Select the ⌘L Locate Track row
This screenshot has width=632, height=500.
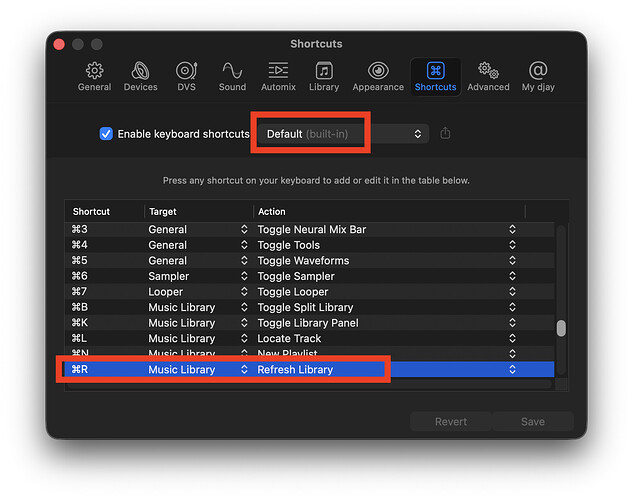pos(310,338)
